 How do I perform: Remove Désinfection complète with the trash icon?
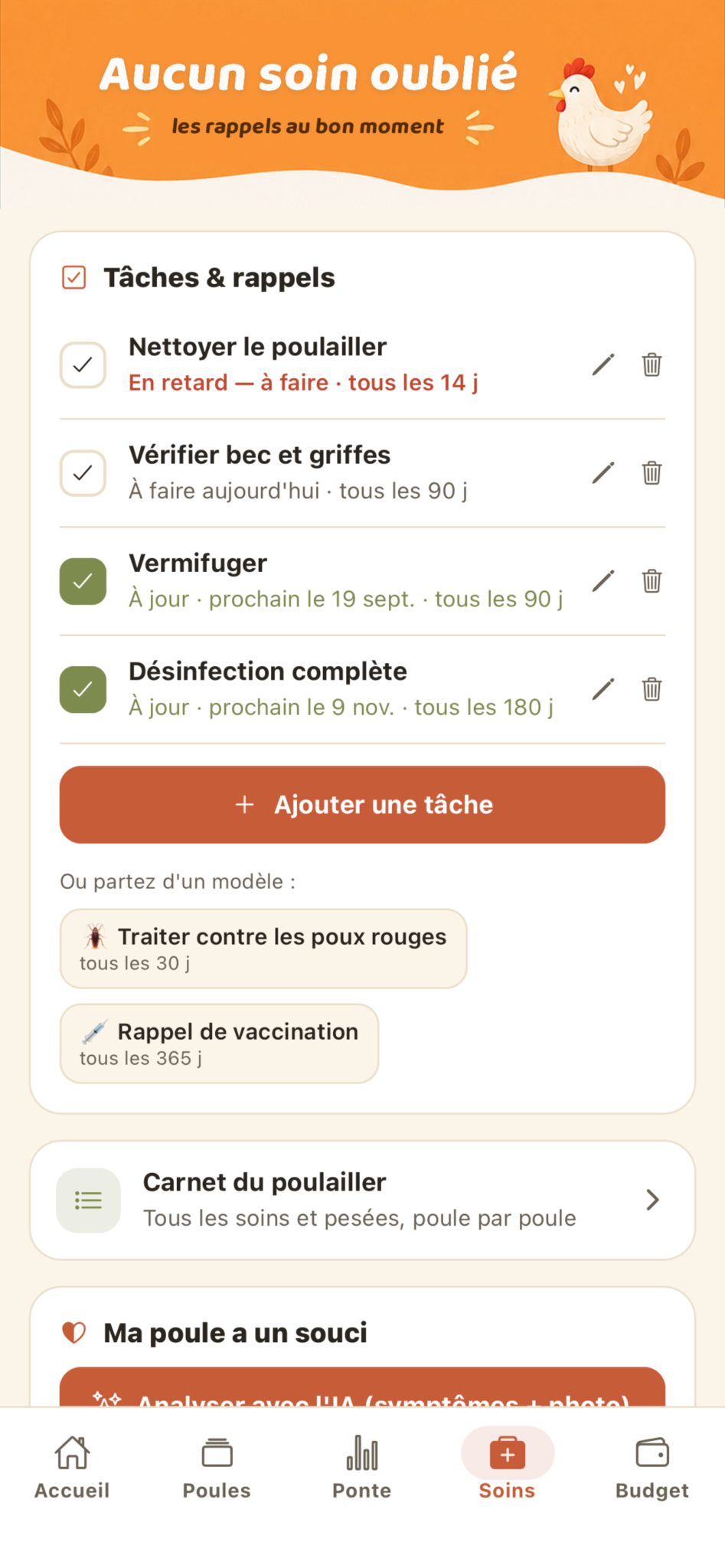652,689
